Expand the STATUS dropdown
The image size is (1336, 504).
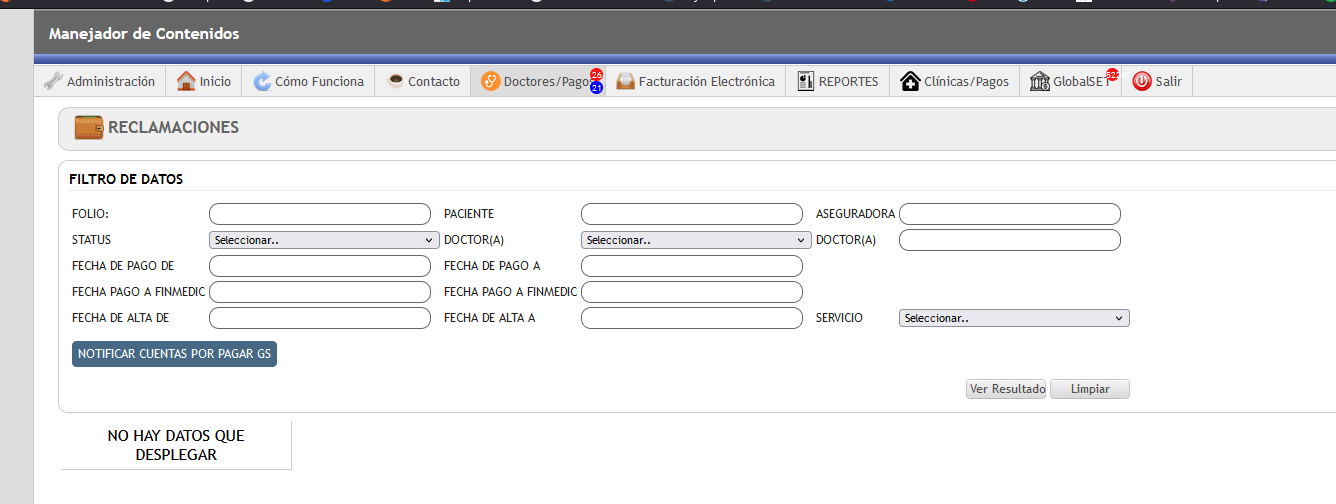(x=324, y=240)
